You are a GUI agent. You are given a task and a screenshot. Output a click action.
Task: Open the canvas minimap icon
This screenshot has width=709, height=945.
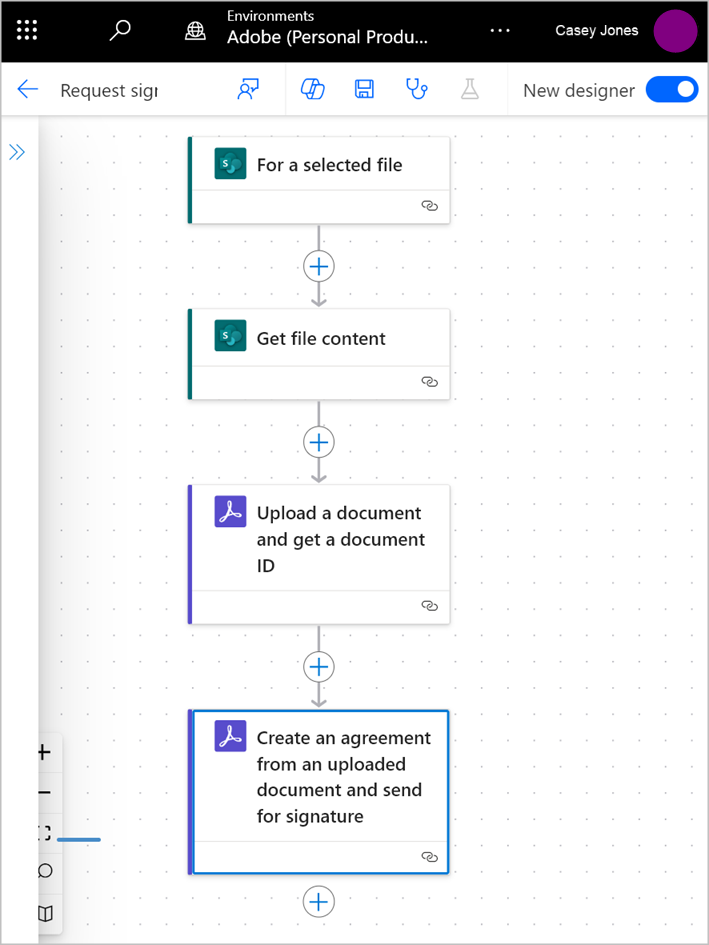pyautogui.click(x=43, y=914)
